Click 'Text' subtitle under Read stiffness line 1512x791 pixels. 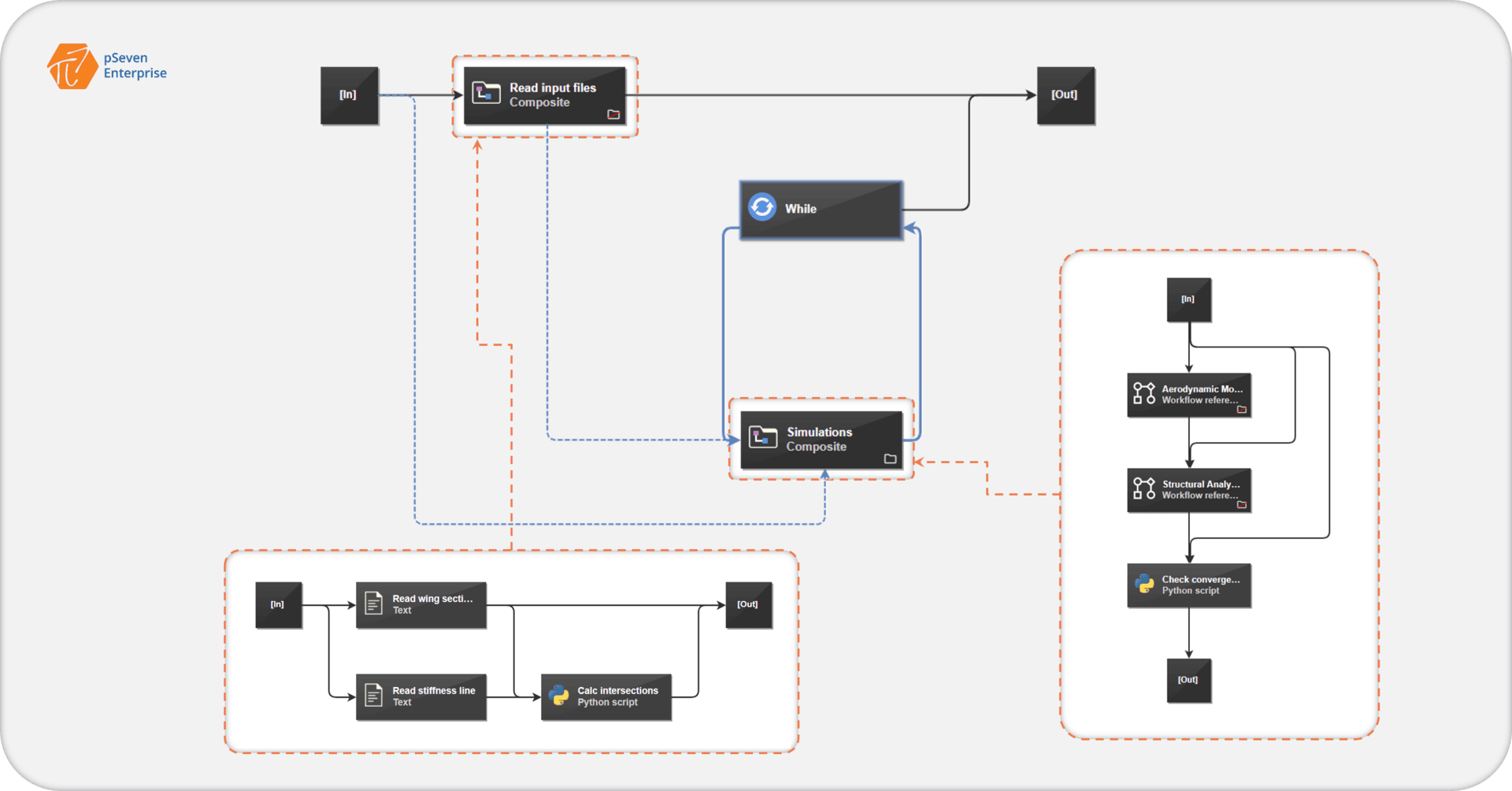pyautogui.click(x=402, y=702)
